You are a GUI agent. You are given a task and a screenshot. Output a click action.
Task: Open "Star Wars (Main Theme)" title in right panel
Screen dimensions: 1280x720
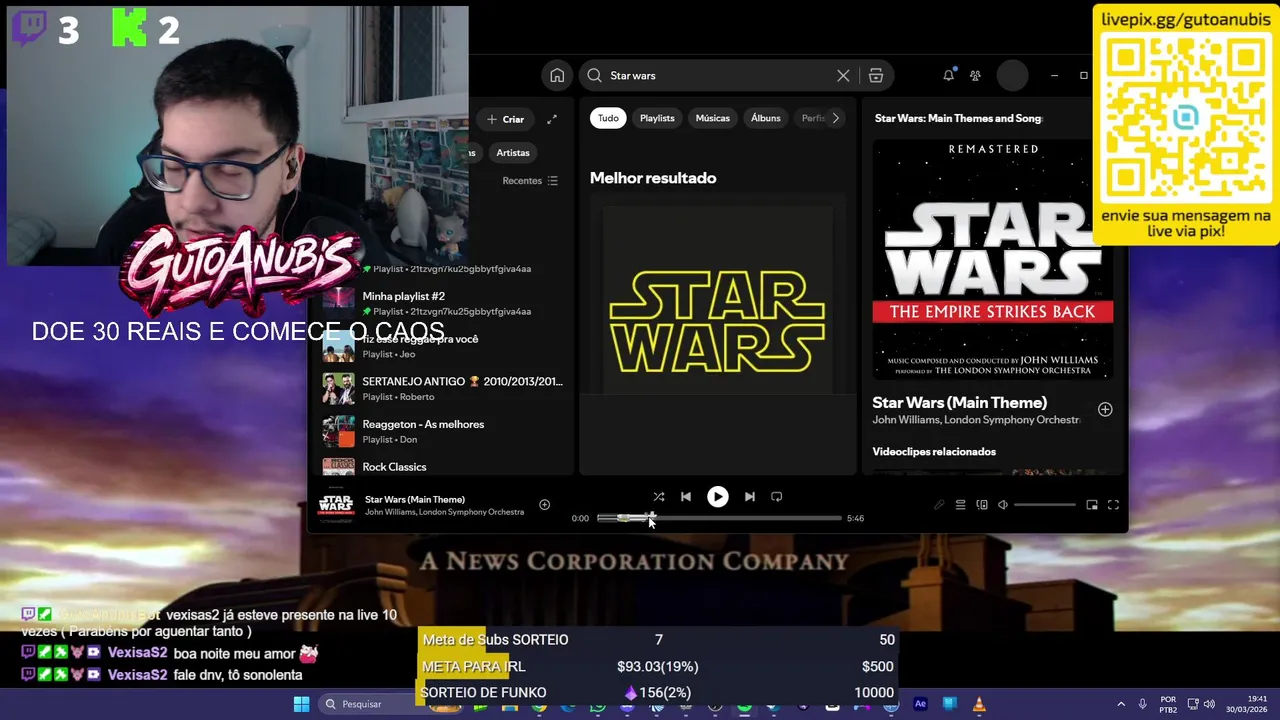coord(959,402)
